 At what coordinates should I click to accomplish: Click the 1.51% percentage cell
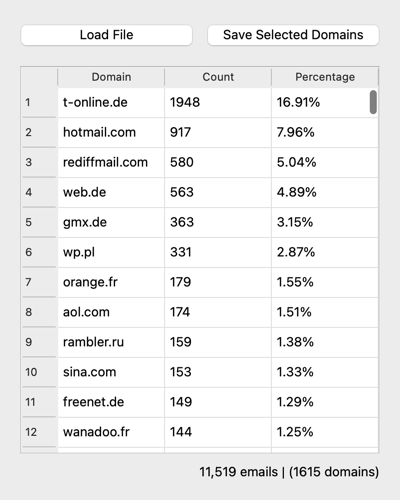pos(325,312)
